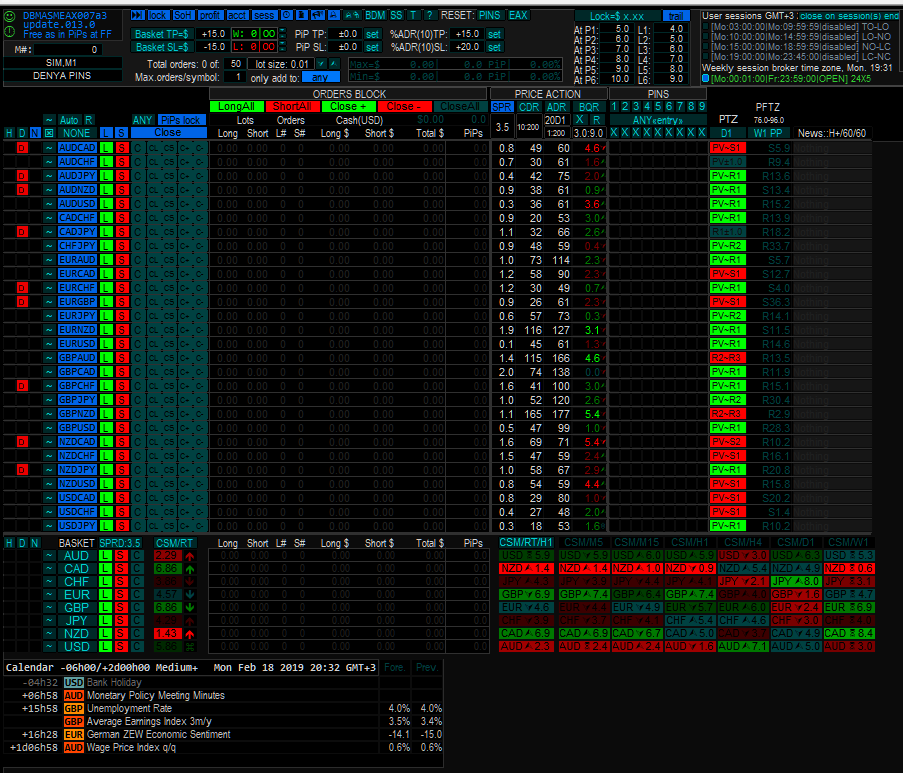903x773 pixels.
Task: Click the double-house icon next to BDM
Action: 353,16
